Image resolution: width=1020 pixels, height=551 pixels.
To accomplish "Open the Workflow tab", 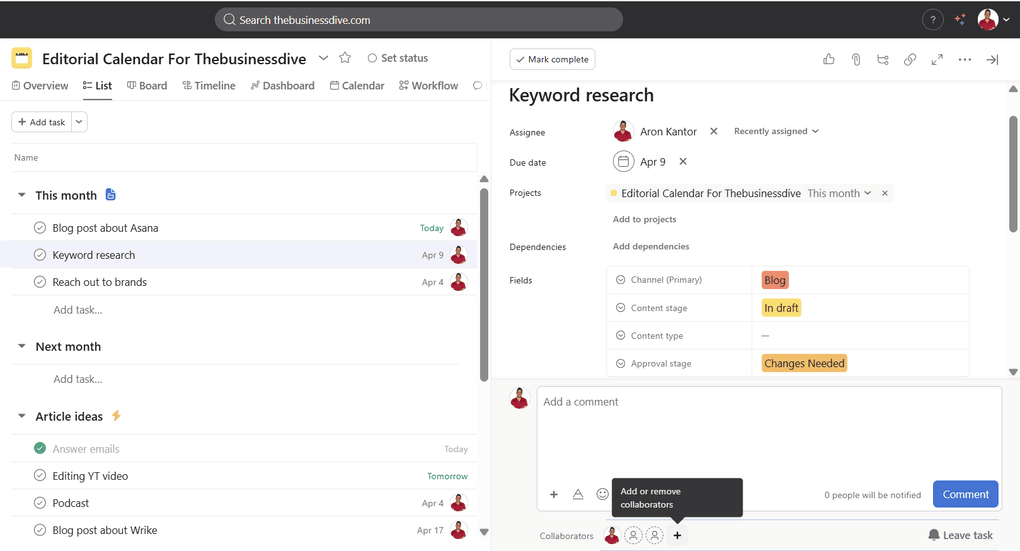I will [x=429, y=85].
